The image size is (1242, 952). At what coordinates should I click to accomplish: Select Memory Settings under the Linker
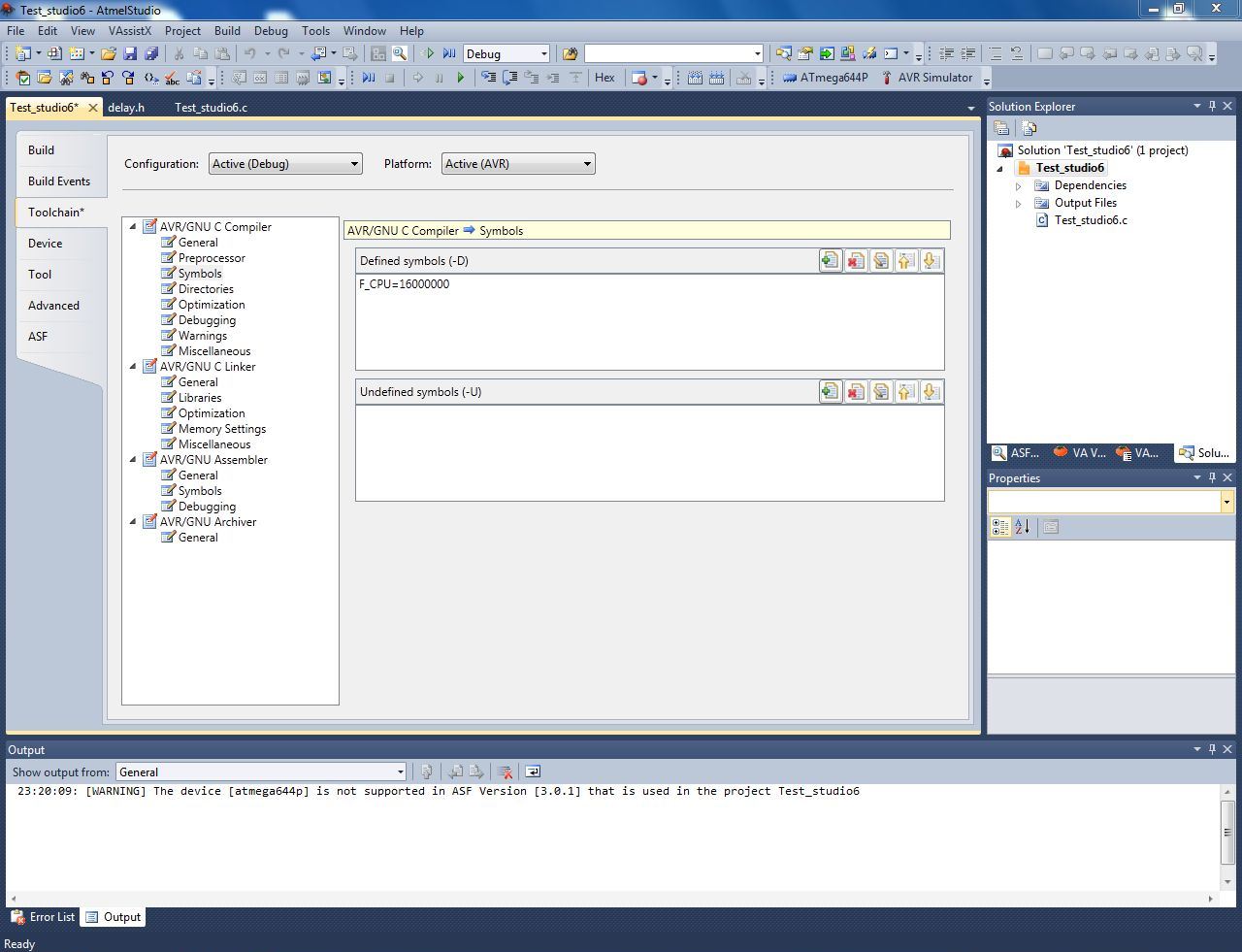pyautogui.click(x=222, y=429)
